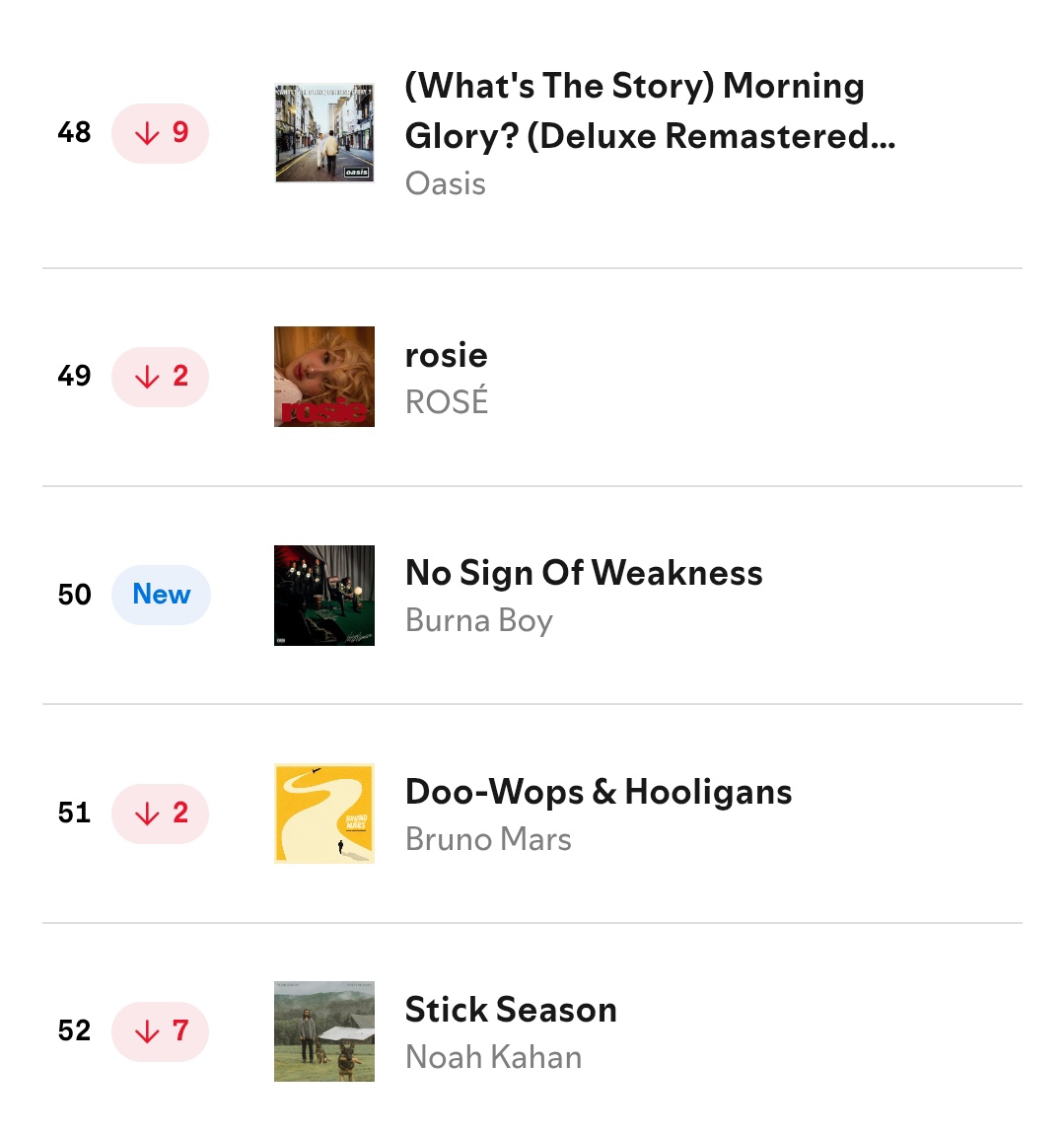The width and height of the screenshot is (1064, 1133).
Task: Click the blue New badge at rank 50
Action: [161, 595]
